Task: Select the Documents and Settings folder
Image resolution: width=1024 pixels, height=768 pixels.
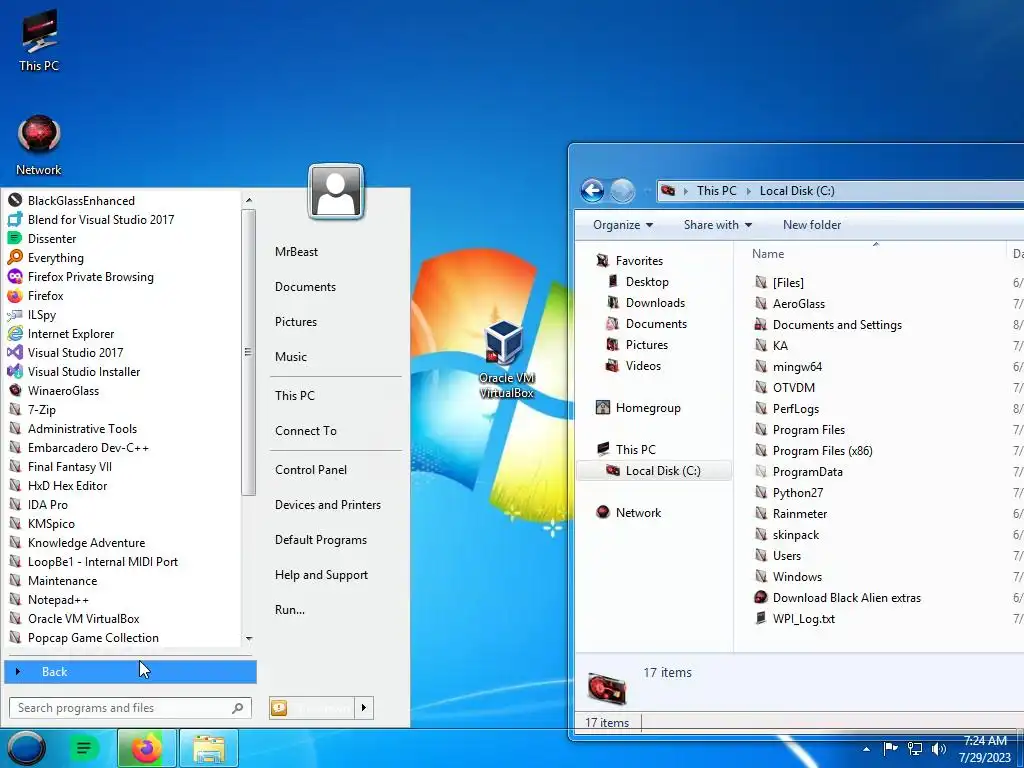Action: [837, 325]
